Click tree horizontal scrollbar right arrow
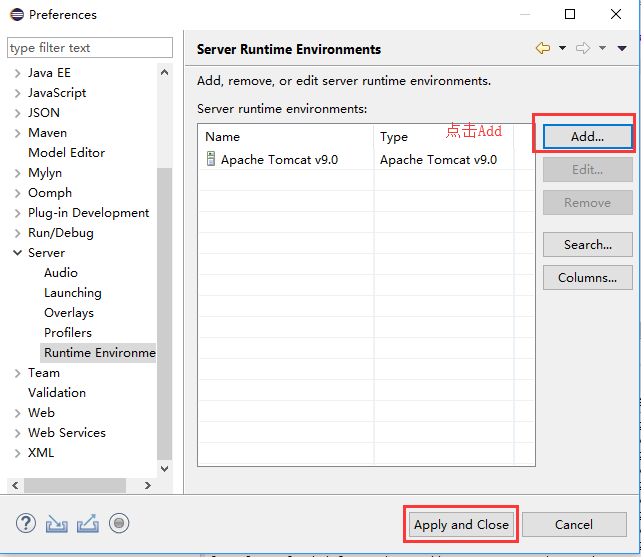Viewport: 641px width, 557px height. coord(148,485)
